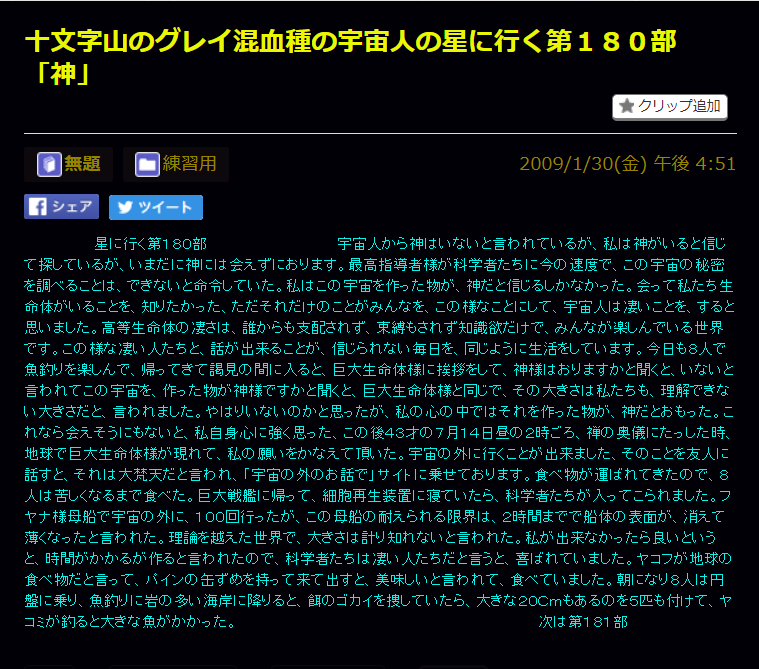Image resolution: width=759 pixels, height=669 pixels.
Task: Share post with Facebook シェア button
Action: 61,207
